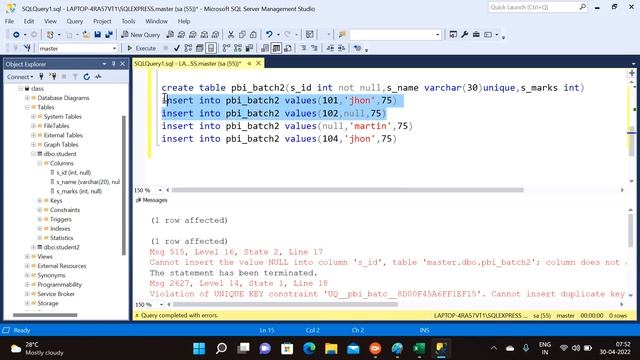Click the Save All icon
This screenshot has height=360, width=640.
click(109, 35)
